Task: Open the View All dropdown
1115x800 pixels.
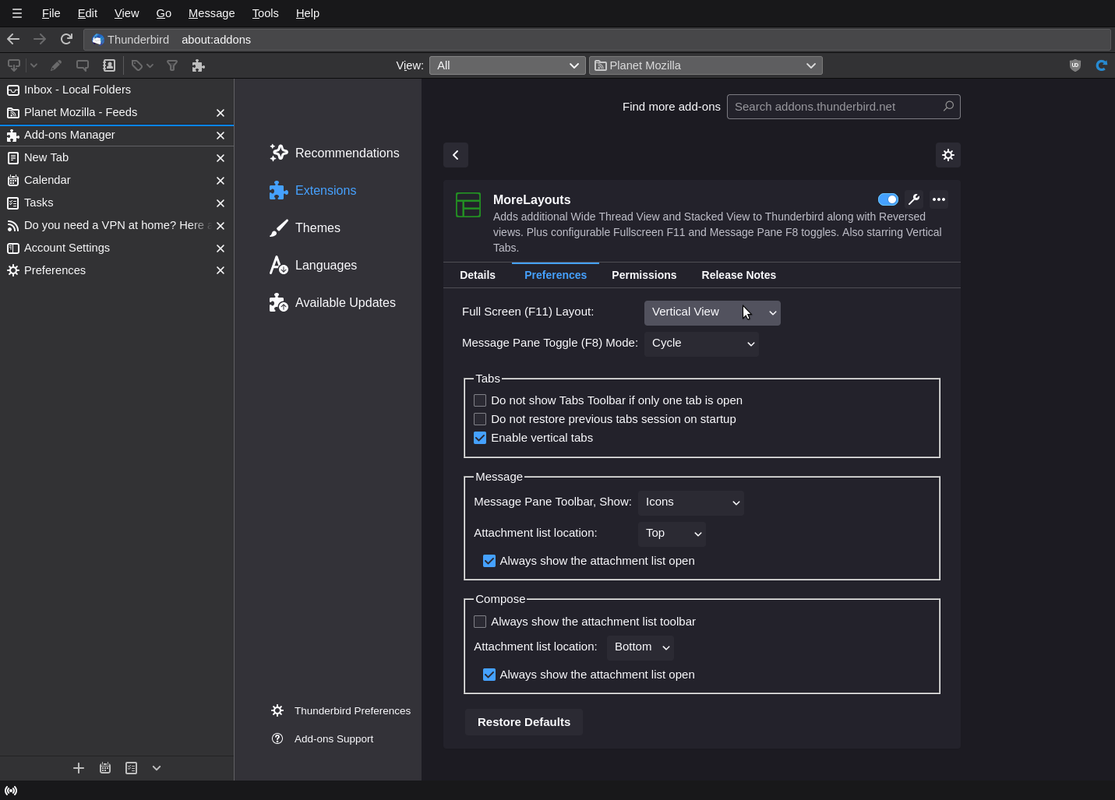Action: pos(507,65)
